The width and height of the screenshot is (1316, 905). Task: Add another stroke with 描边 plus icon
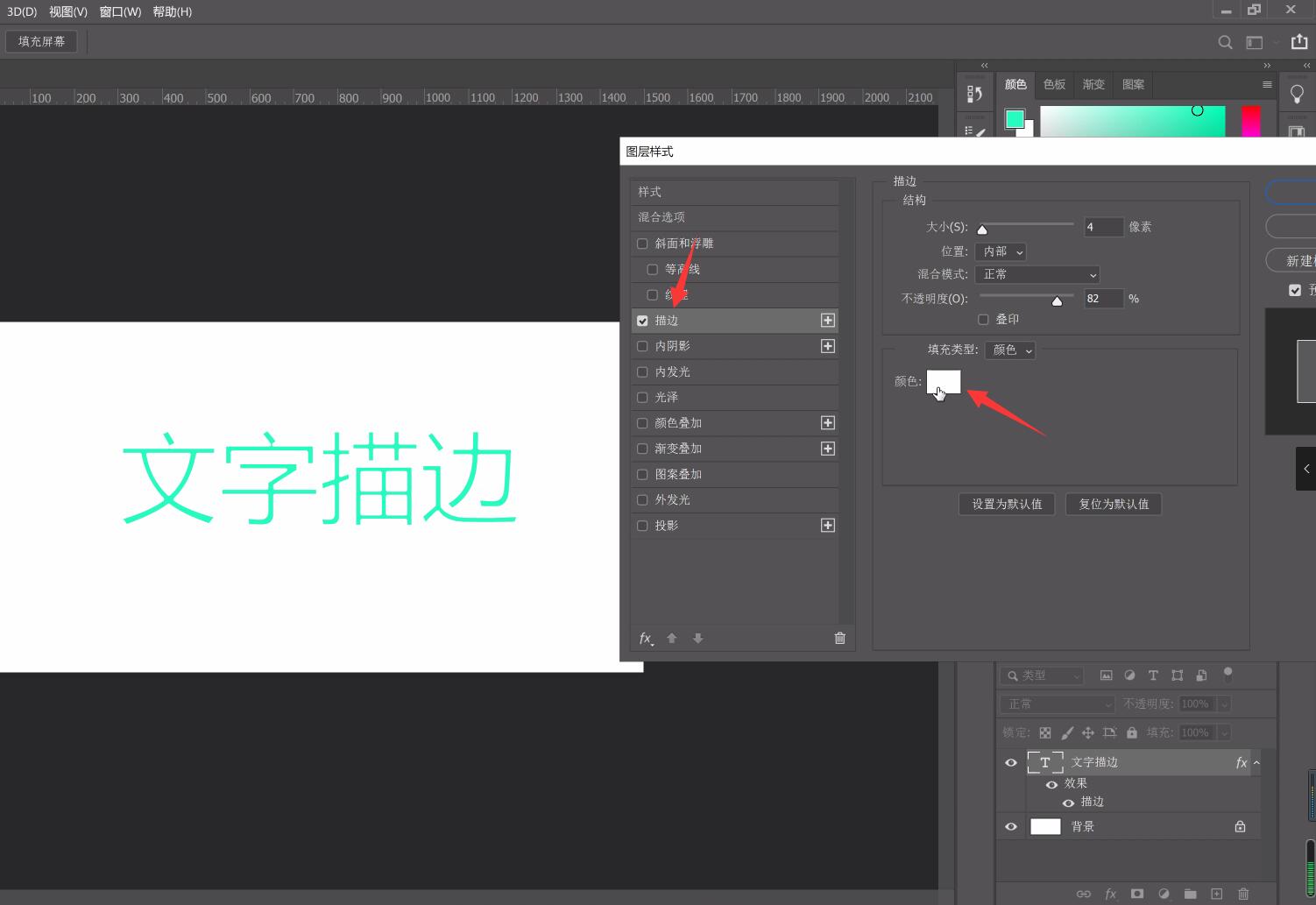(x=827, y=321)
